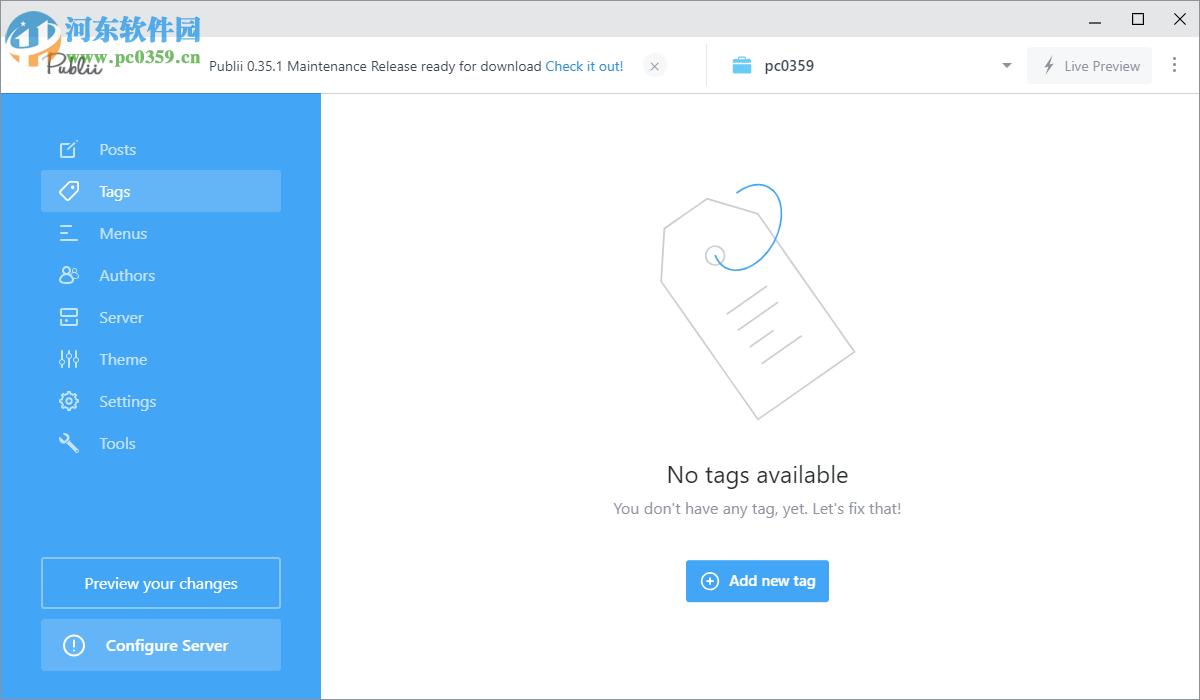Click the Settings gear icon
This screenshot has width=1200, height=700.
coord(69,401)
